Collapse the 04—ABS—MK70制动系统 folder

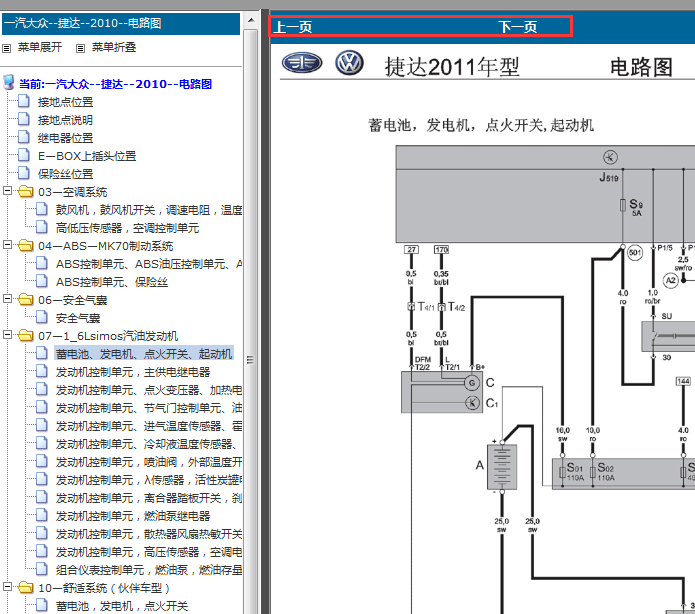[x=7, y=245]
